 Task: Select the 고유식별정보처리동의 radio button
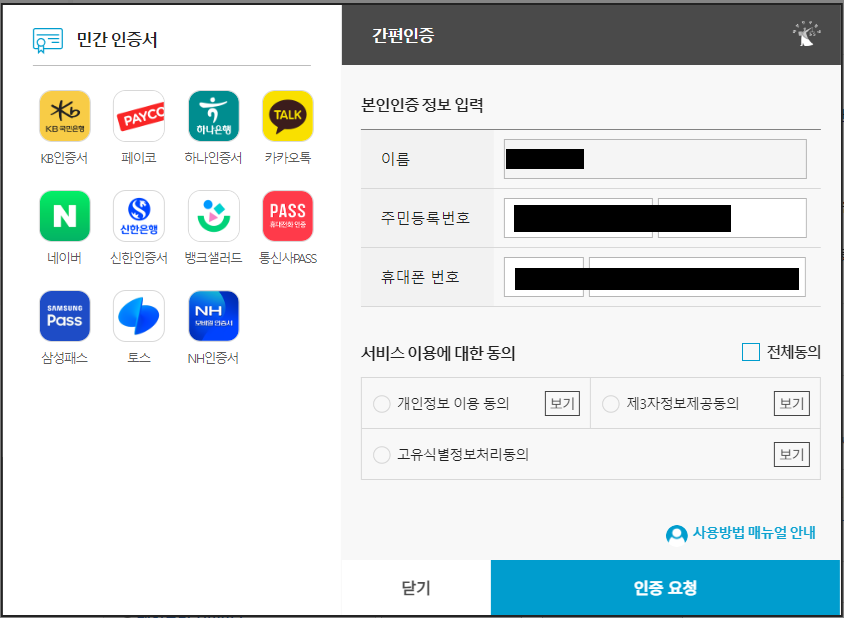click(382, 455)
